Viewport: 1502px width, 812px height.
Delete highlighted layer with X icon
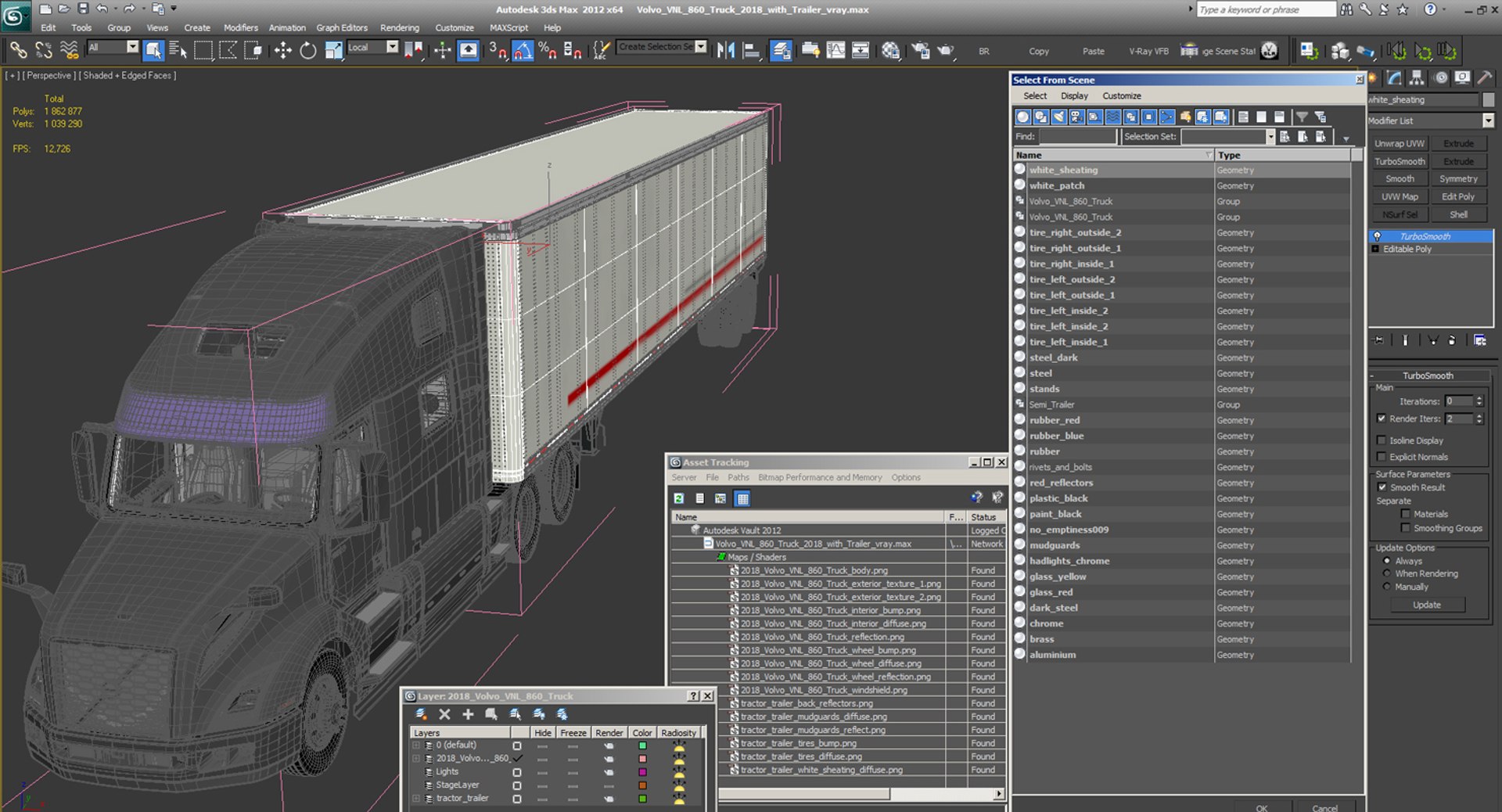444,714
